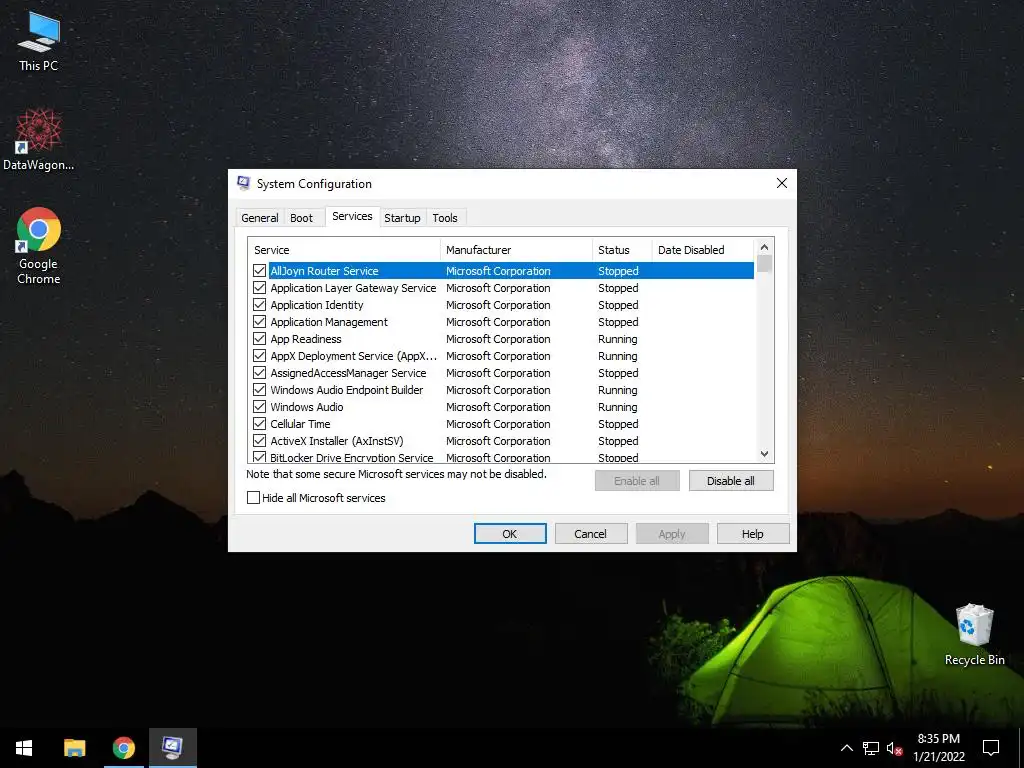The height and width of the screenshot is (768, 1024).
Task: Click the services list scroll down arrow
Action: click(764, 454)
